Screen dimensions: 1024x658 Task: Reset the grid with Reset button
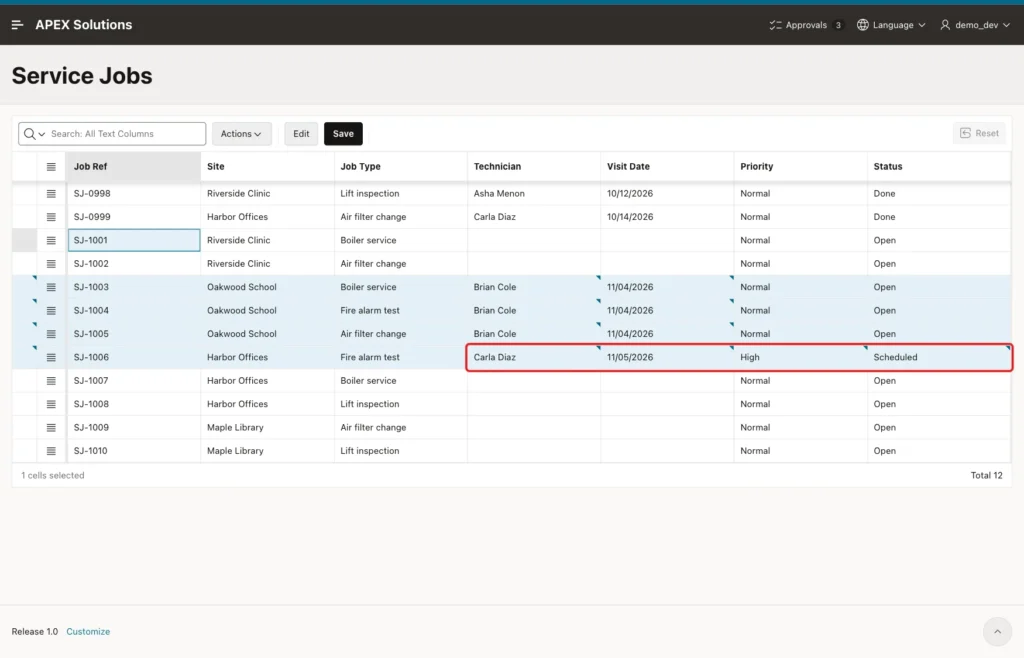click(x=980, y=133)
